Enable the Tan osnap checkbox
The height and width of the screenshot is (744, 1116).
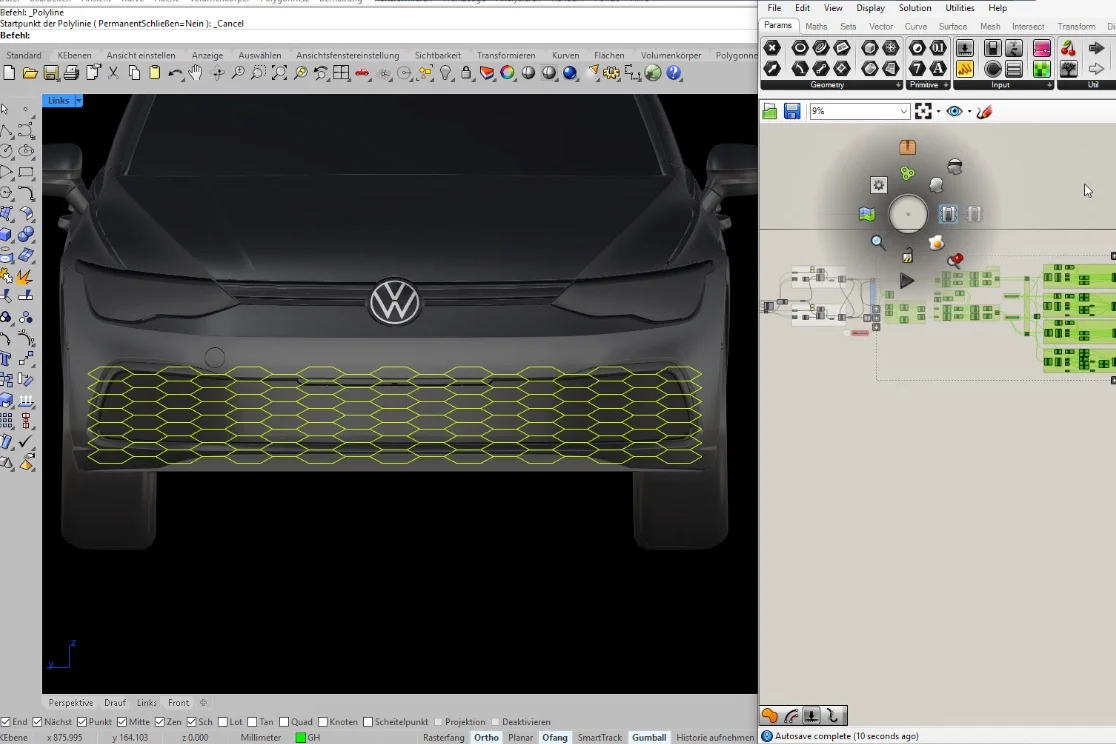pyautogui.click(x=252, y=722)
